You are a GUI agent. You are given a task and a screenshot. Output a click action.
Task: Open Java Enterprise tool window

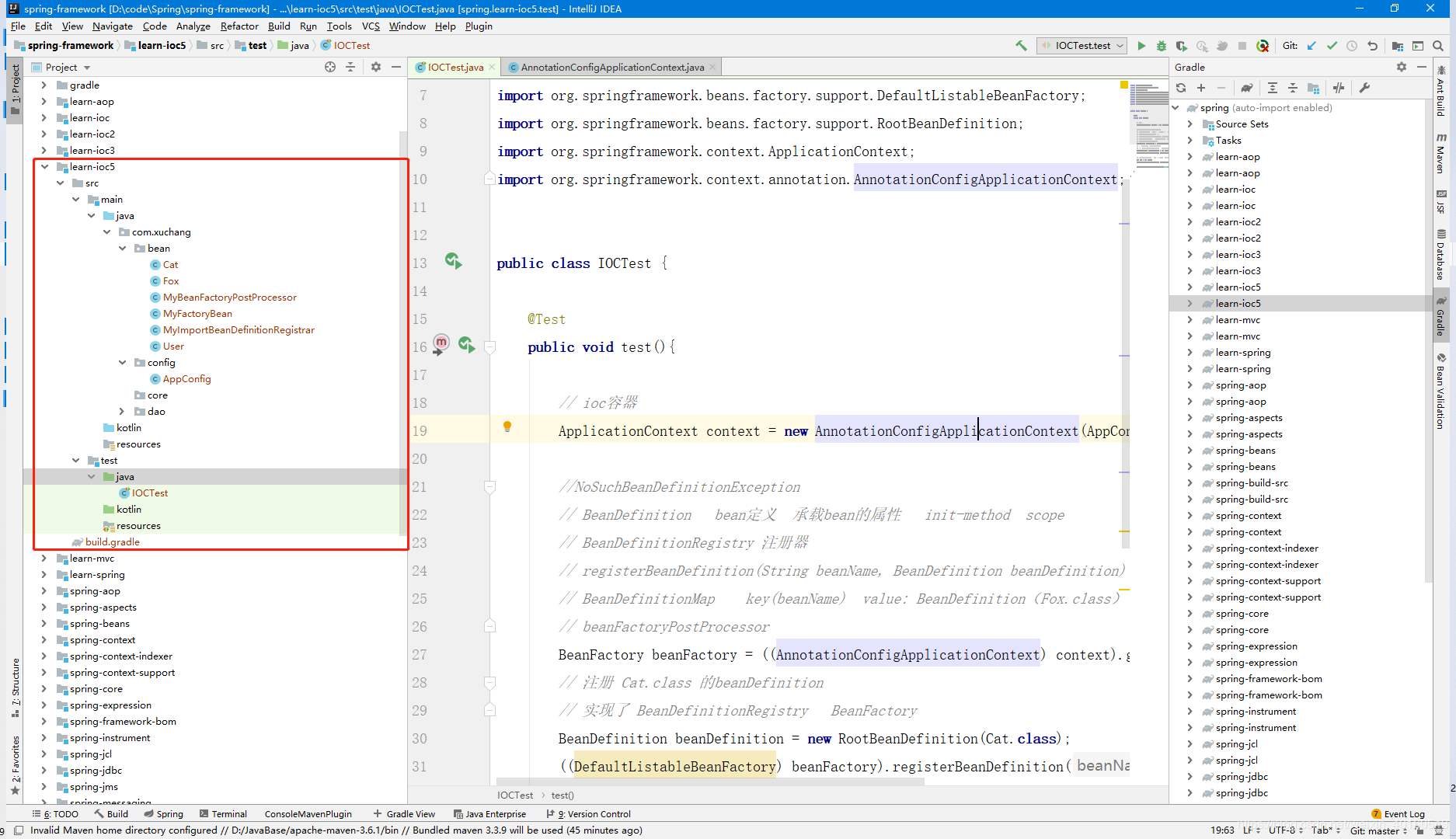tap(489, 814)
